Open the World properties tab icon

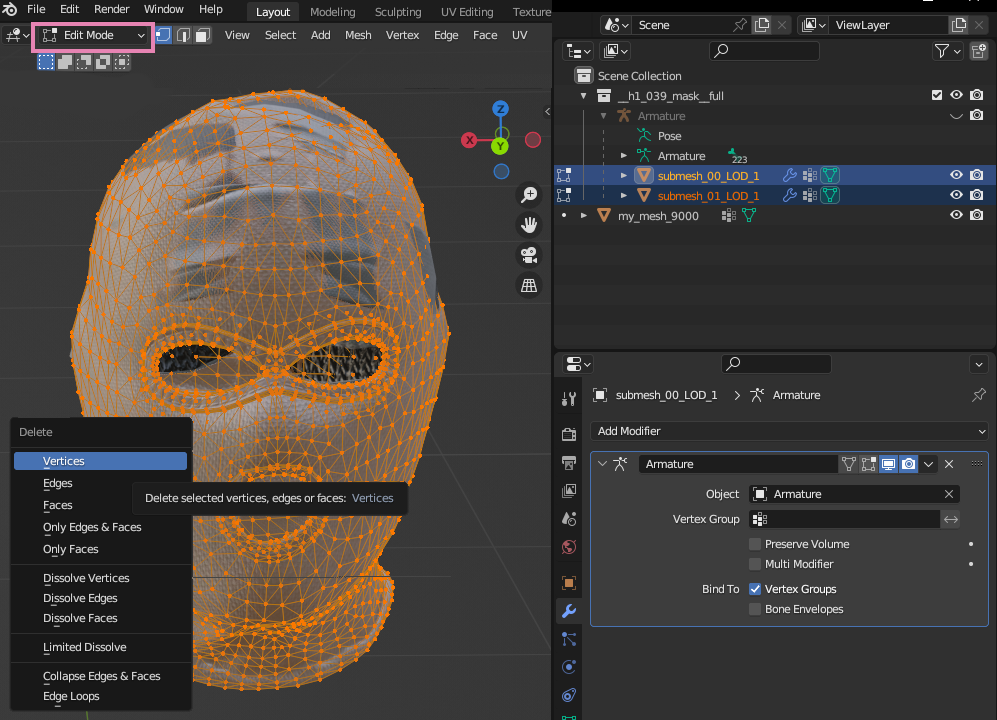[569, 547]
